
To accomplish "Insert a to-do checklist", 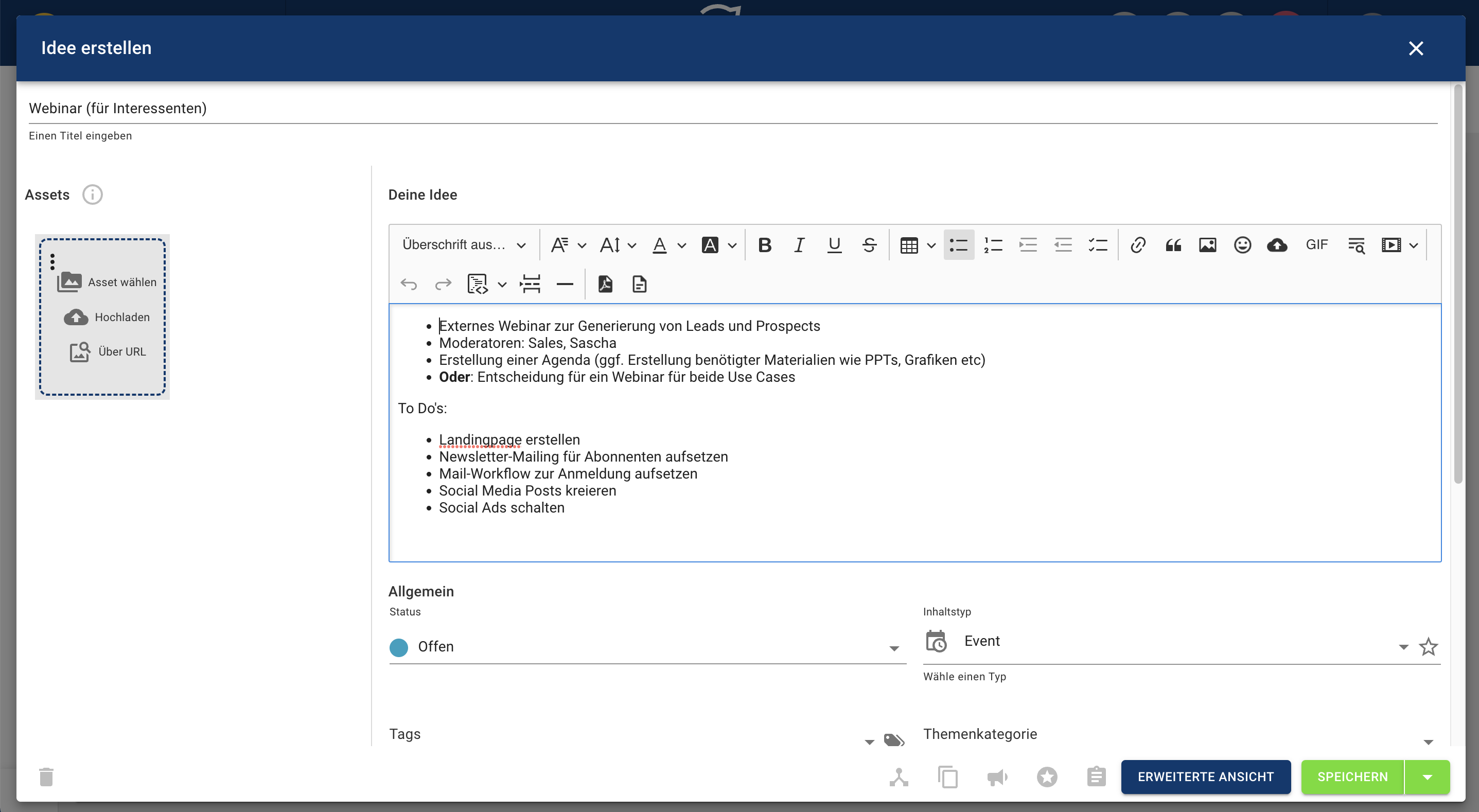I will coord(1098,245).
